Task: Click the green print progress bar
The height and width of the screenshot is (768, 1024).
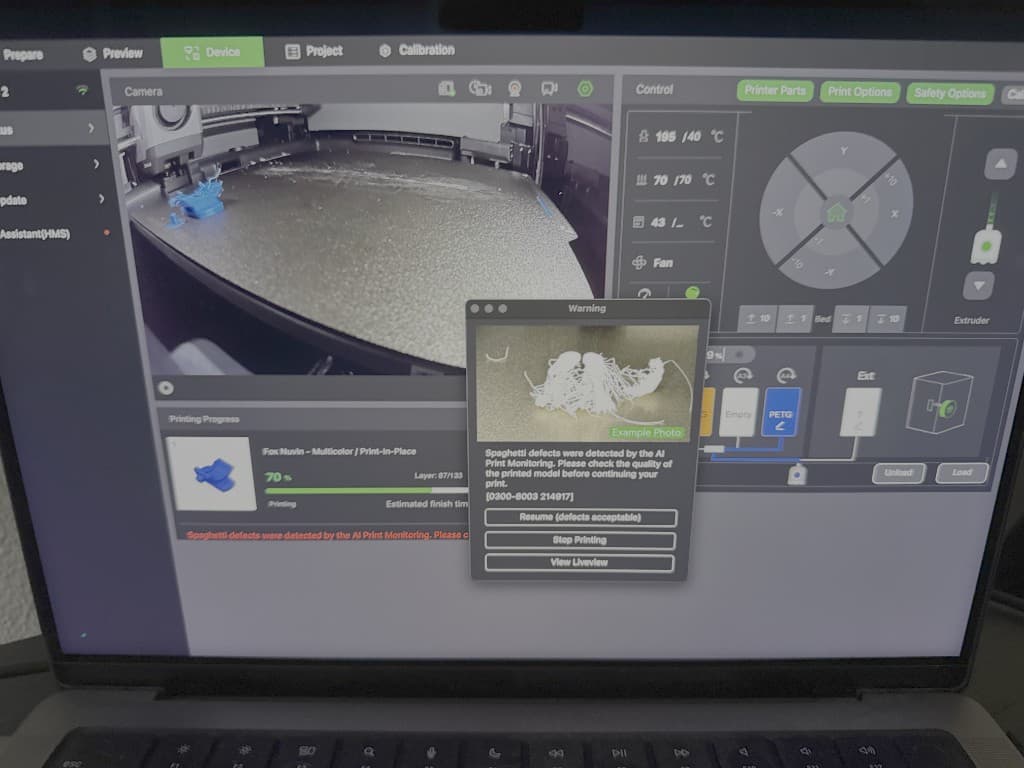Action: click(366, 490)
